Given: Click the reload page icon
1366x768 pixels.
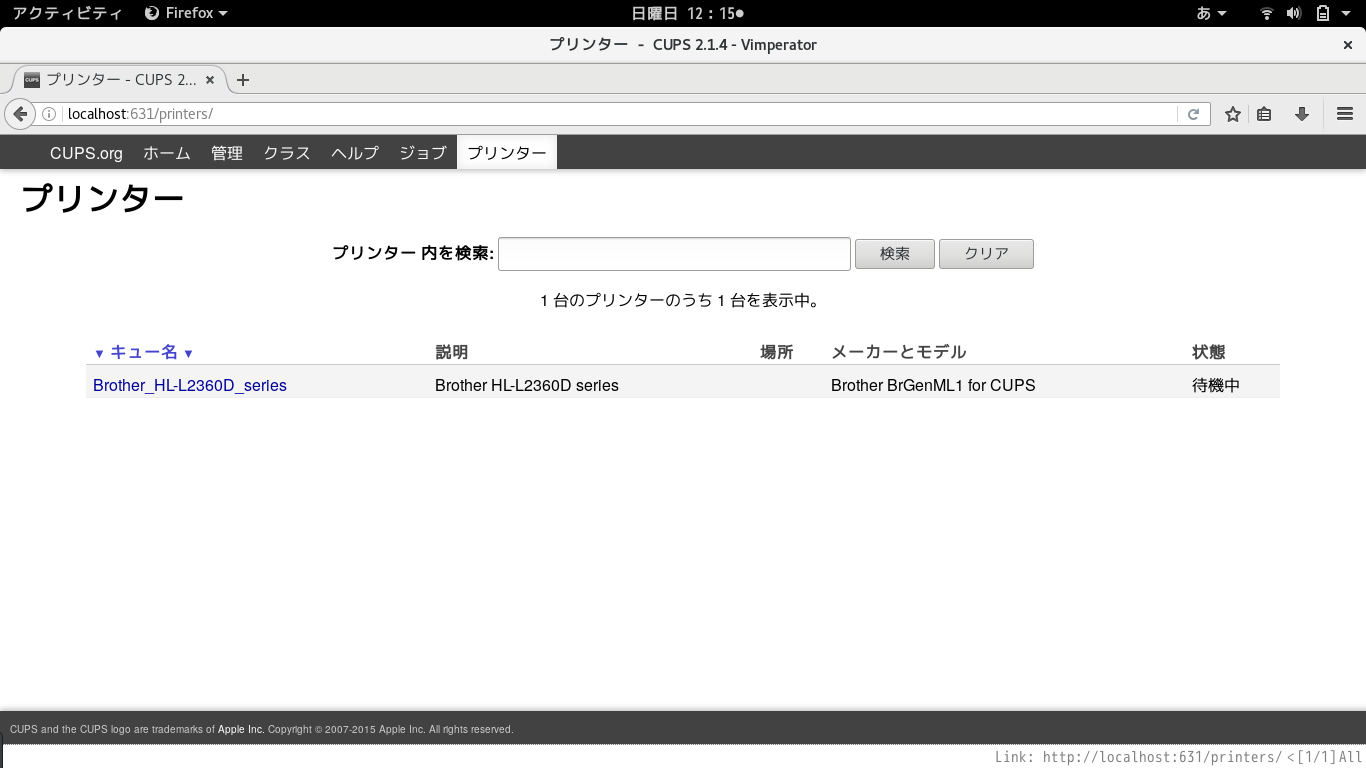Looking at the screenshot, I should click(1193, 114).
